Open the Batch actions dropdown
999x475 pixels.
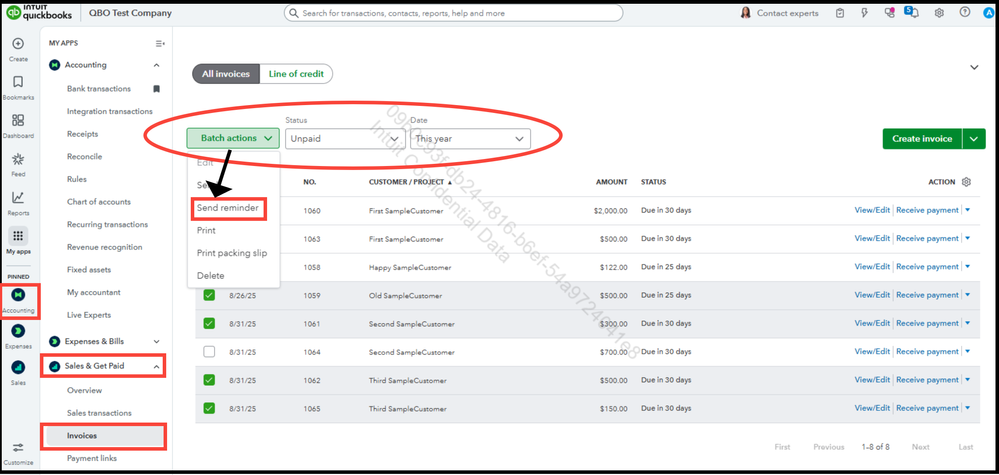tap(233, 138)
